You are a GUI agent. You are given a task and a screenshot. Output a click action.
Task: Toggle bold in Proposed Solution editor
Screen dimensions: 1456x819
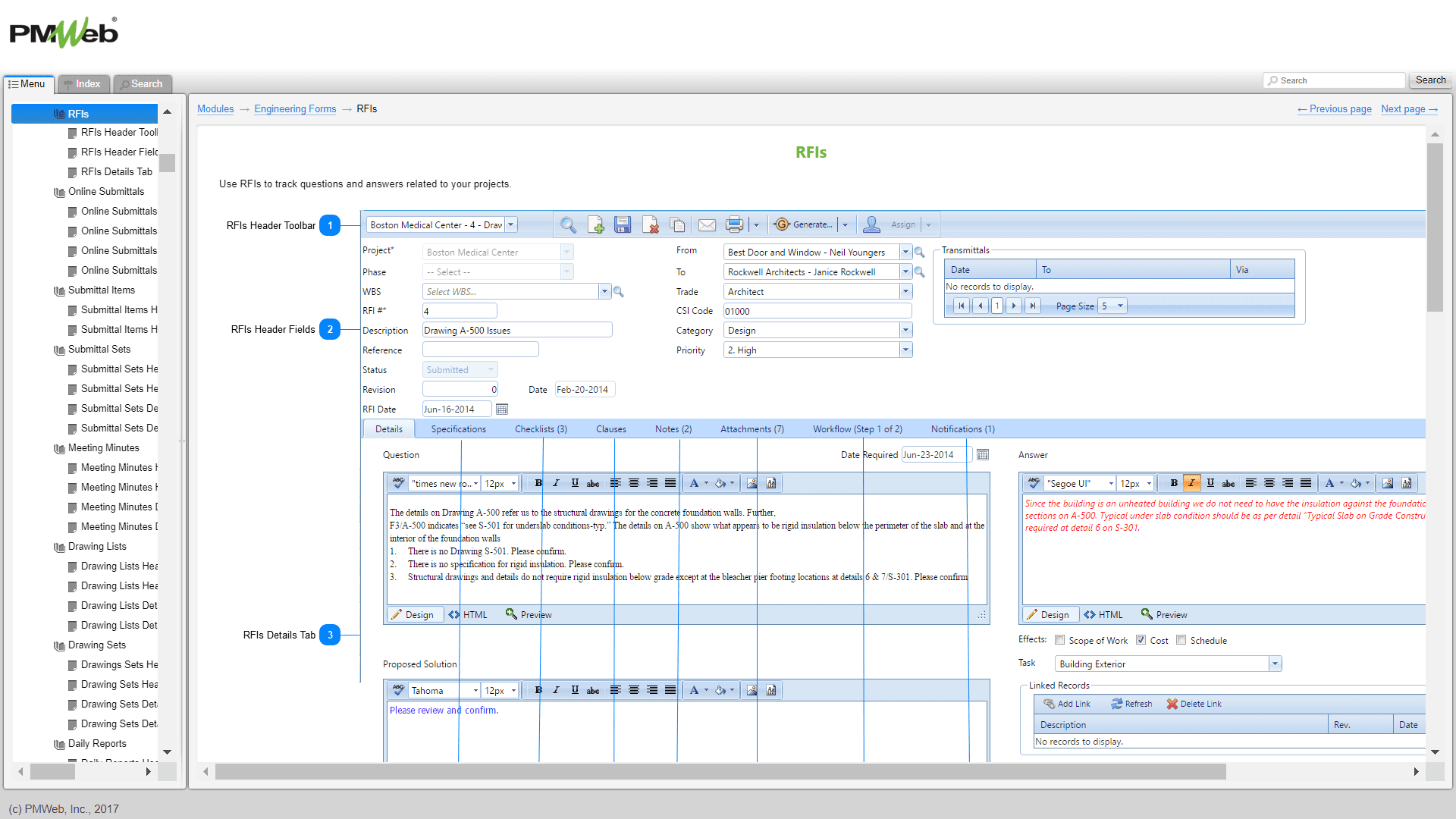(x=538, y=690)
